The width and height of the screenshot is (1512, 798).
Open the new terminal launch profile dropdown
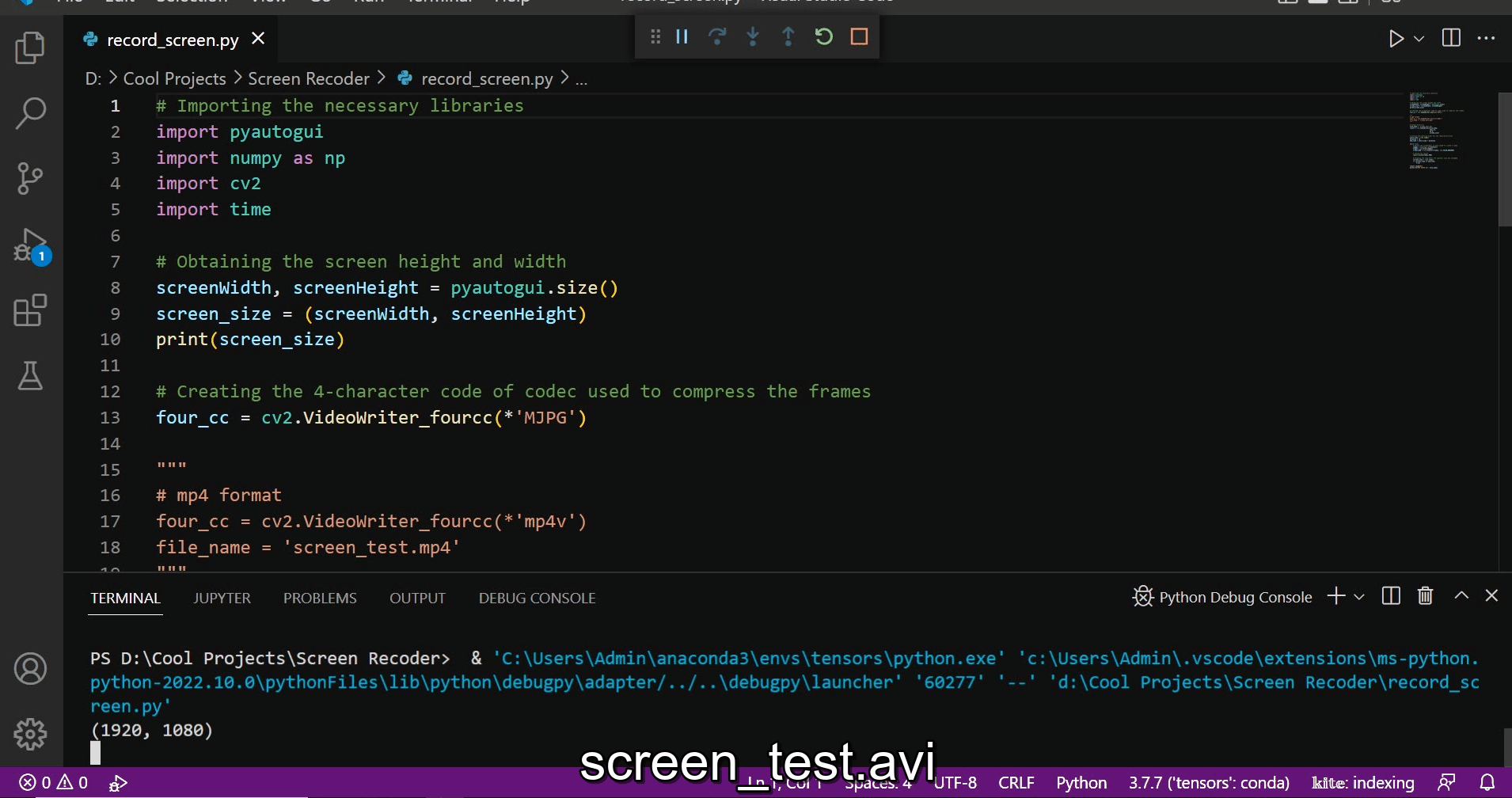tap(1359, 597)
